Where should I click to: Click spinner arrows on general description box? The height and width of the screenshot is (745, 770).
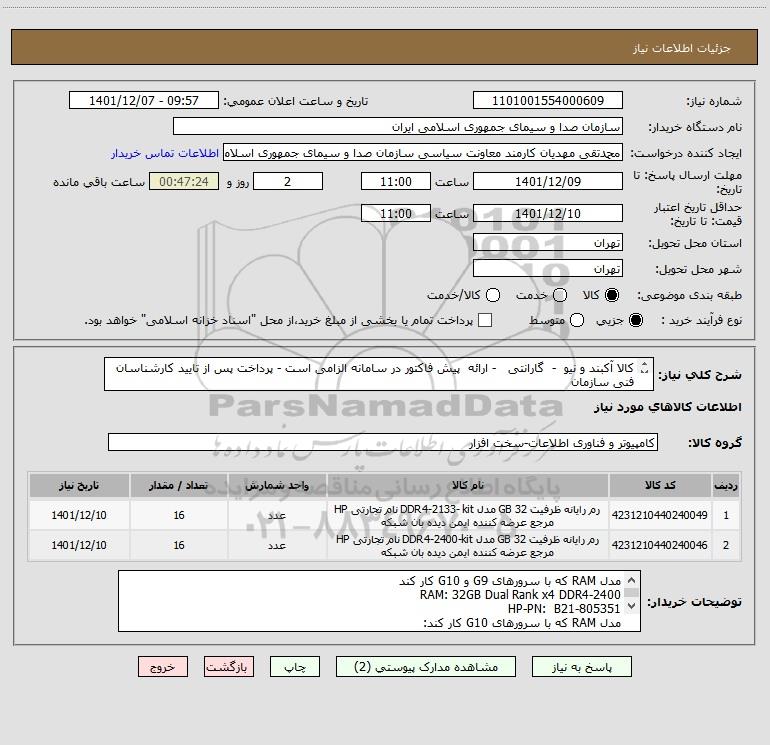pyautogui.click(x=645, y=368)
